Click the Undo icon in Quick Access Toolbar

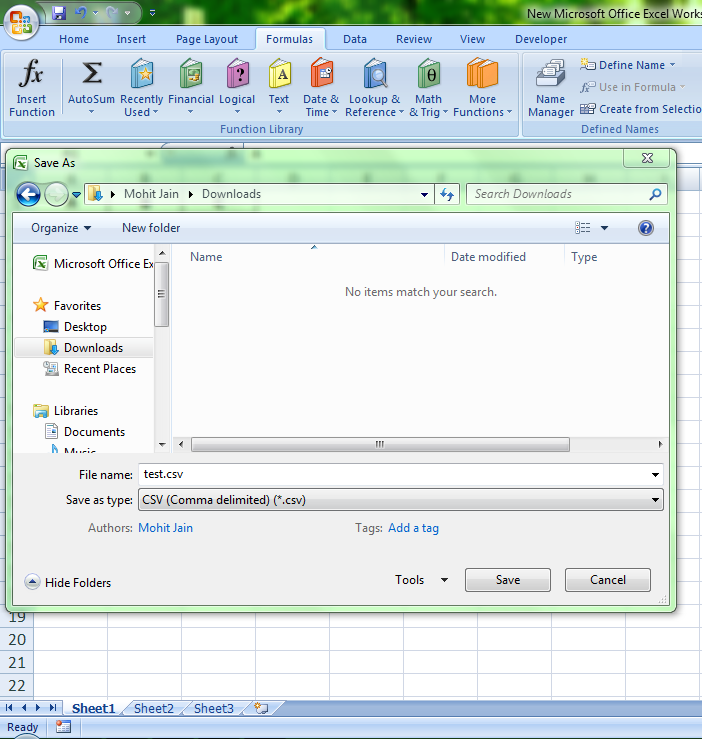(x=81, y=13)
